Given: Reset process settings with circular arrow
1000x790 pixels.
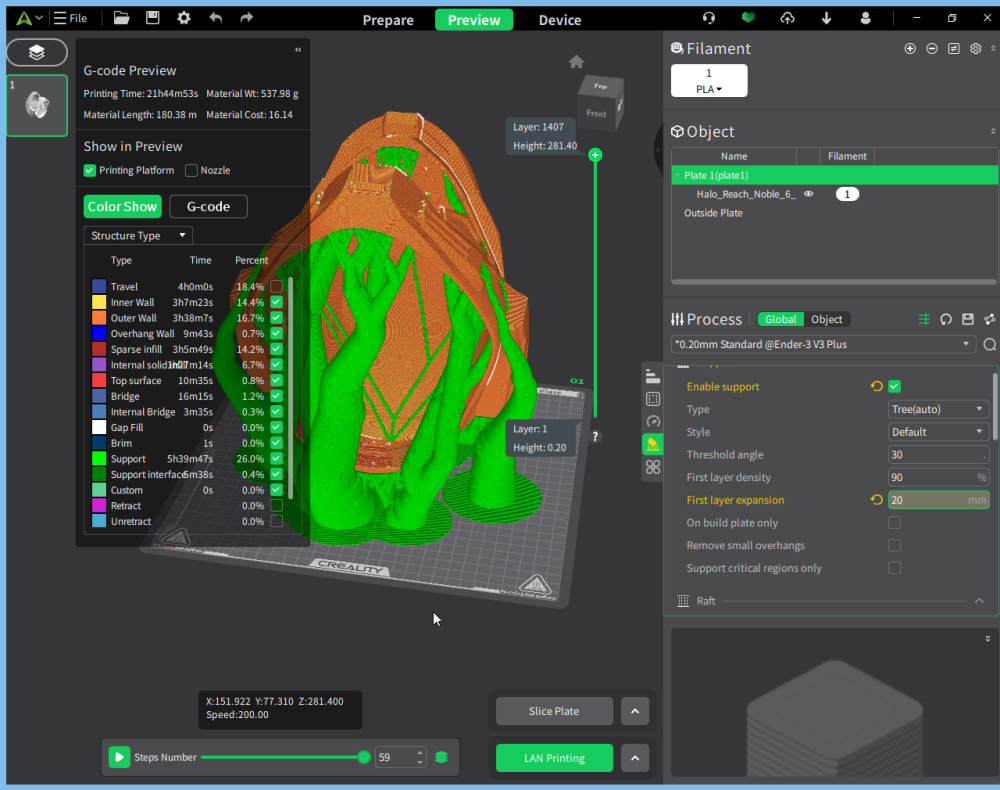Looking at the screenshot, I should (x=946, y=319).
